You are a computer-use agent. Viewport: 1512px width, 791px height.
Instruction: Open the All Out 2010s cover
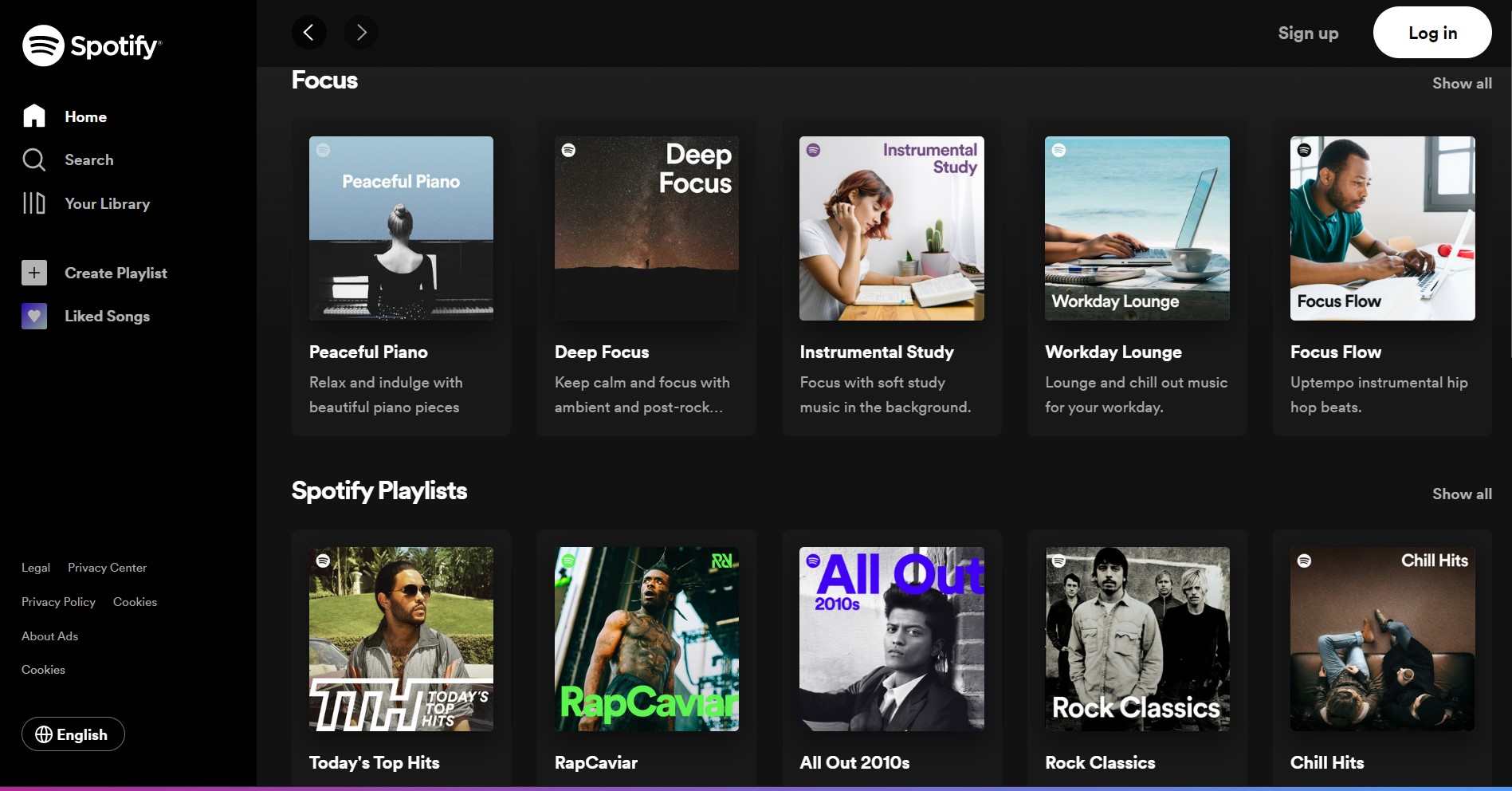(x=892, y=639)
